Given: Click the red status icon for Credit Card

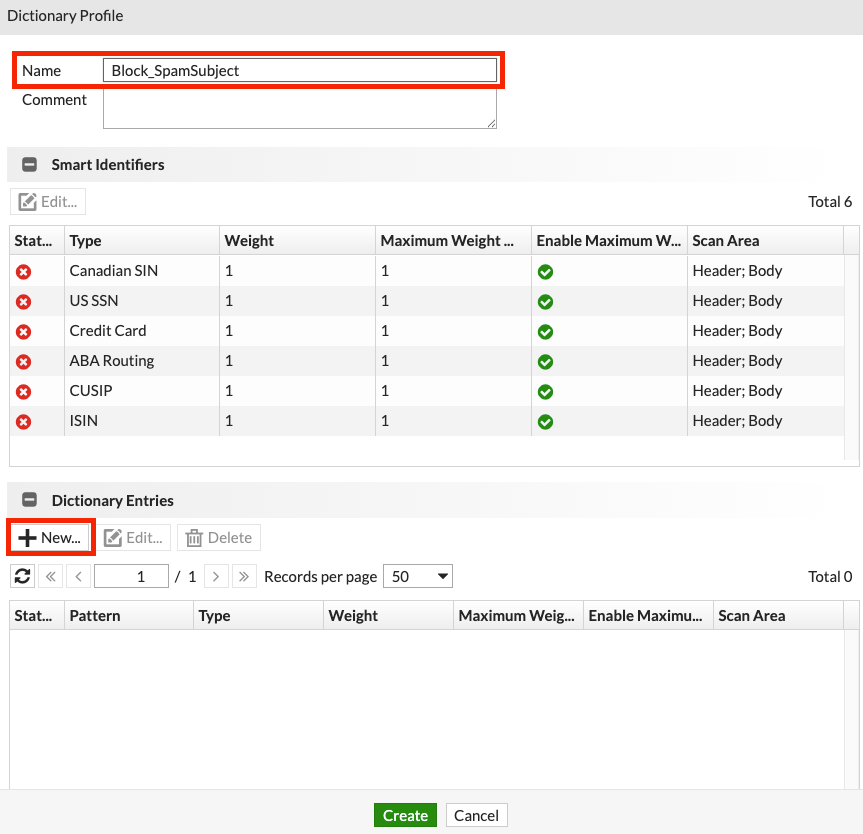Looking at the screenshot, I should click(x=24, y=331).
